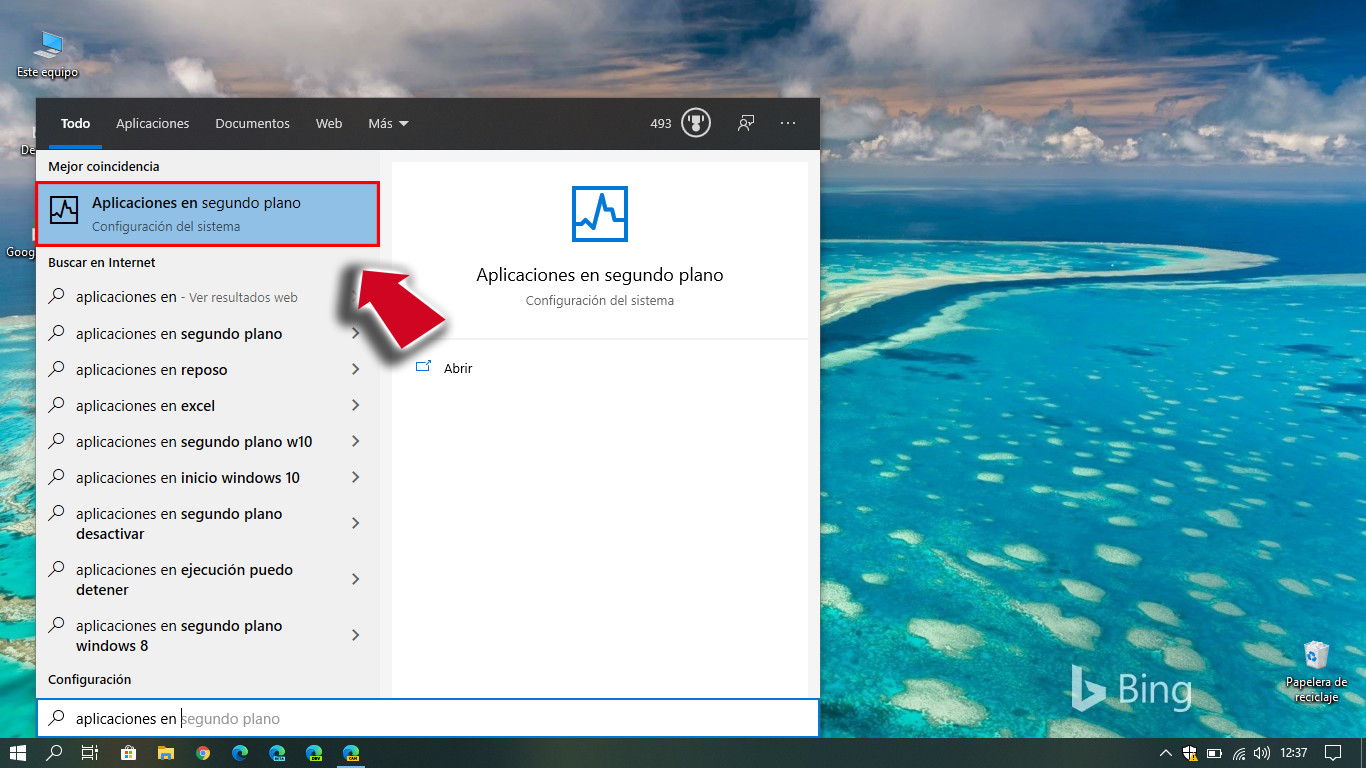
Task: Open the feedback icon in search header
Action: pos(745,122)
